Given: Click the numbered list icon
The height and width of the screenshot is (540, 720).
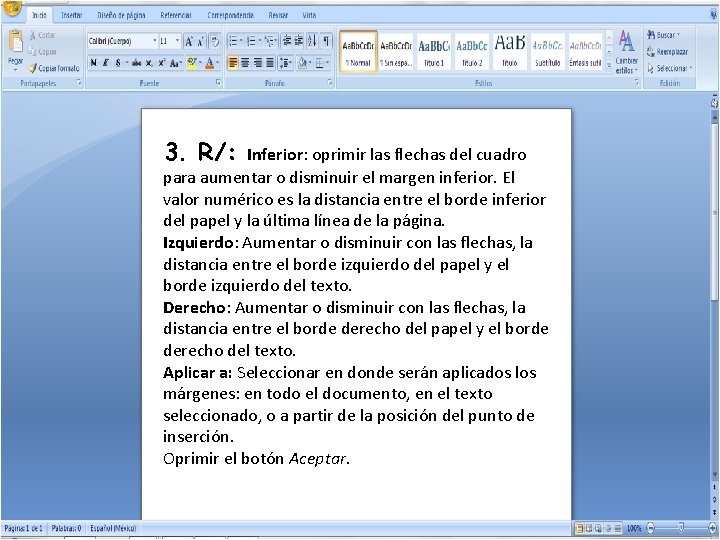Looking at the screenshot, I should click(251, 41).
